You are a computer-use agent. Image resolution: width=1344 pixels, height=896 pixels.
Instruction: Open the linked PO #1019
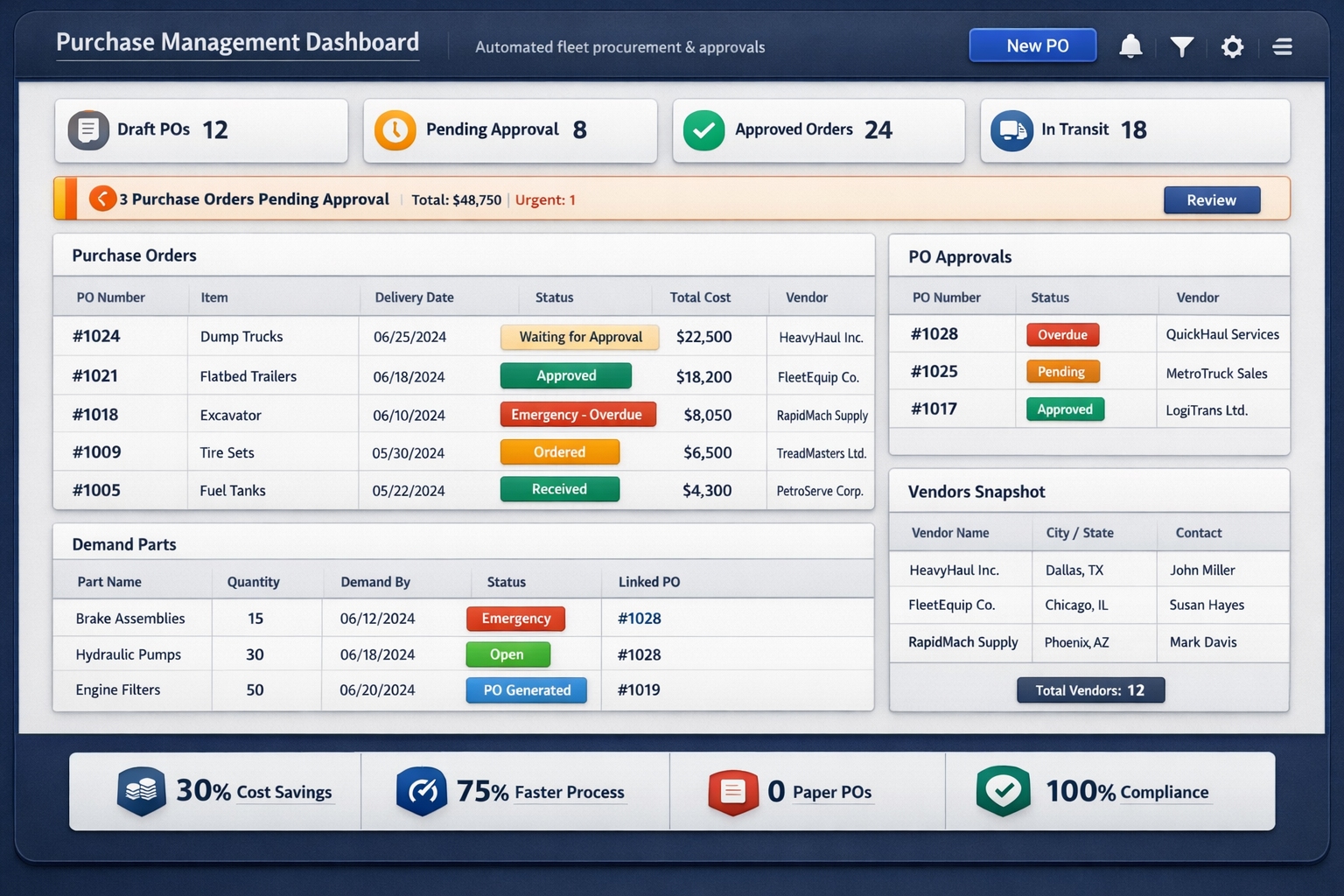(639, 689)
